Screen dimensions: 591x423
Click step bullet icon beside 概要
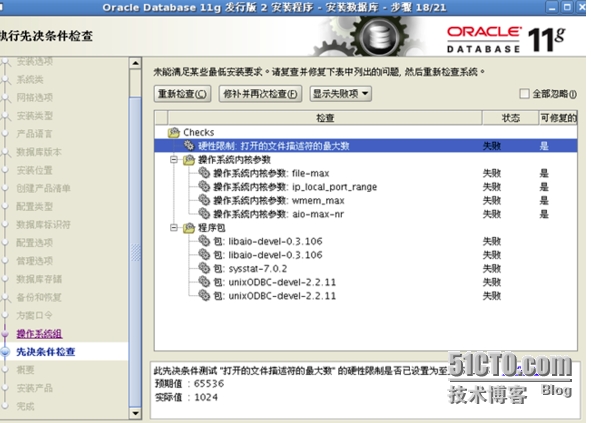click(5, 370)
